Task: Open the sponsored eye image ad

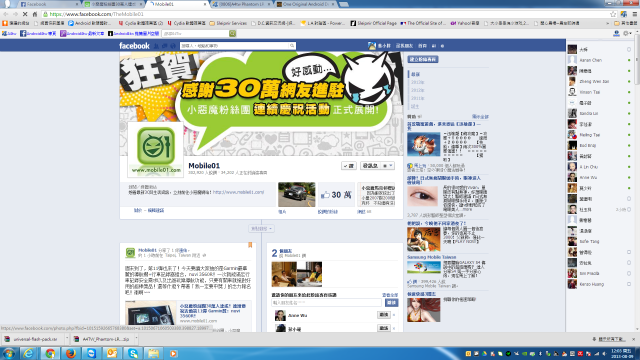Action: tap(422, 196)
